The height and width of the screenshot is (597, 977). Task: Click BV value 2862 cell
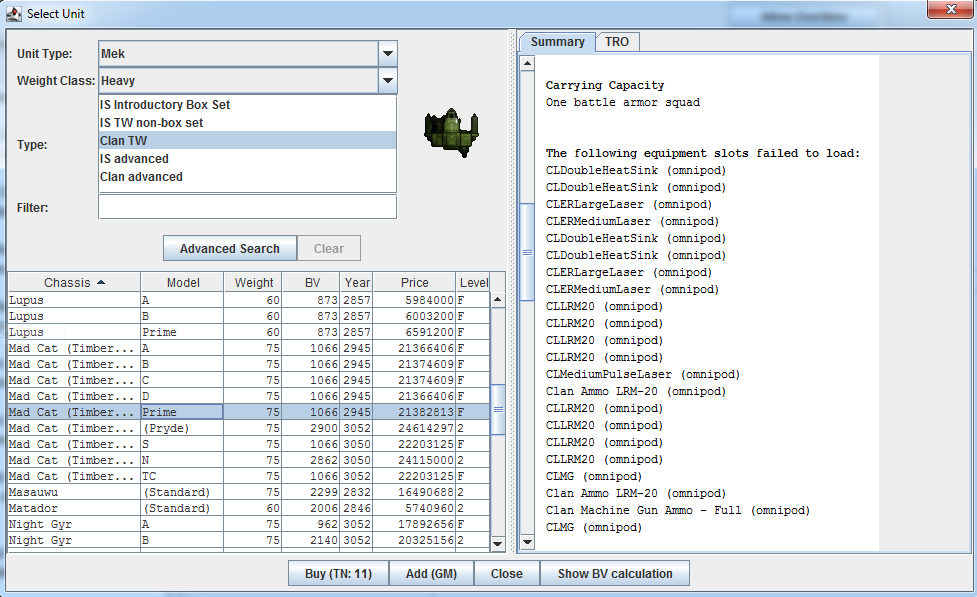pyautogui.click(x=312, y=460)
